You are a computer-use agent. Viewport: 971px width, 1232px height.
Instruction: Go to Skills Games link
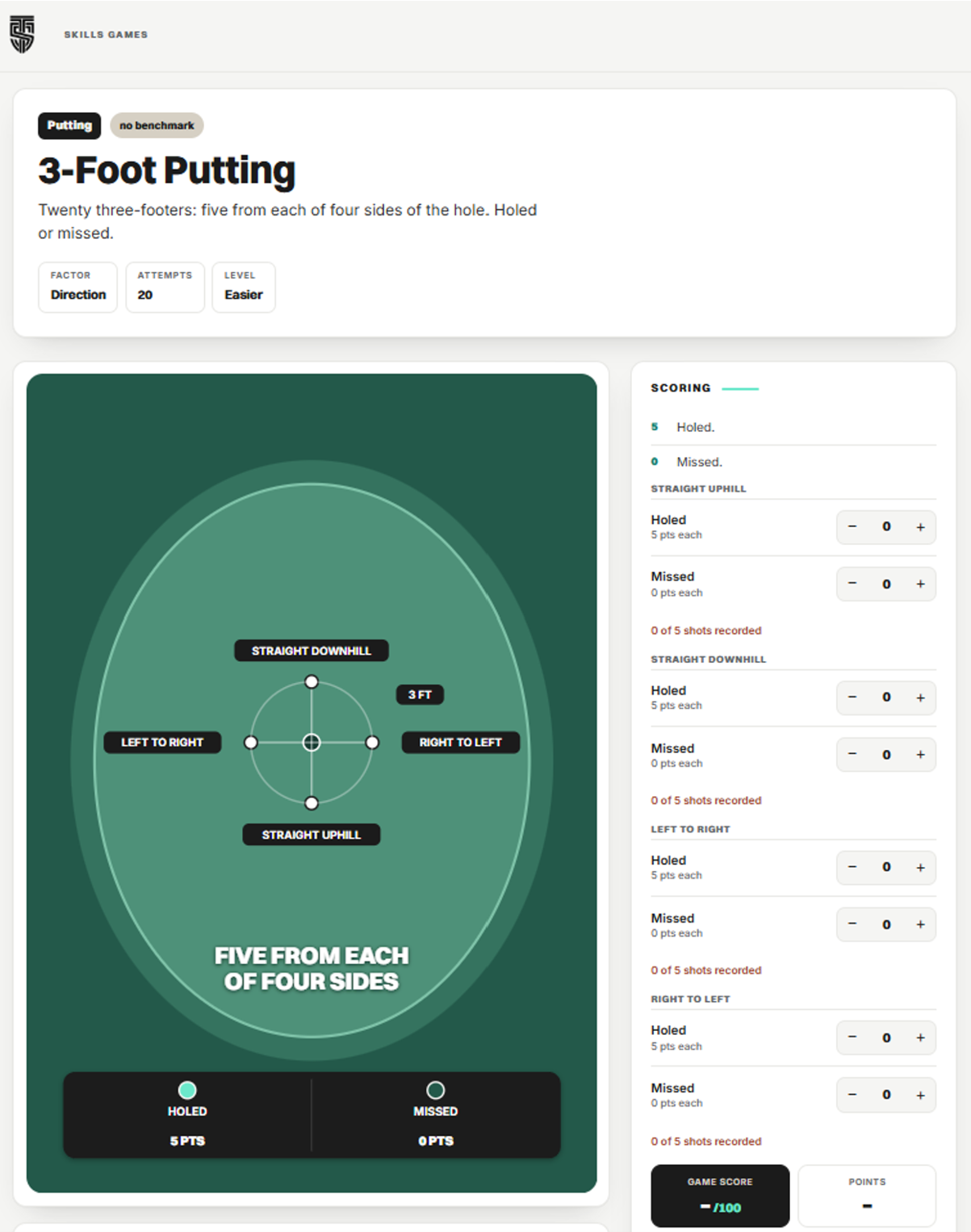[x=106, y=35]
